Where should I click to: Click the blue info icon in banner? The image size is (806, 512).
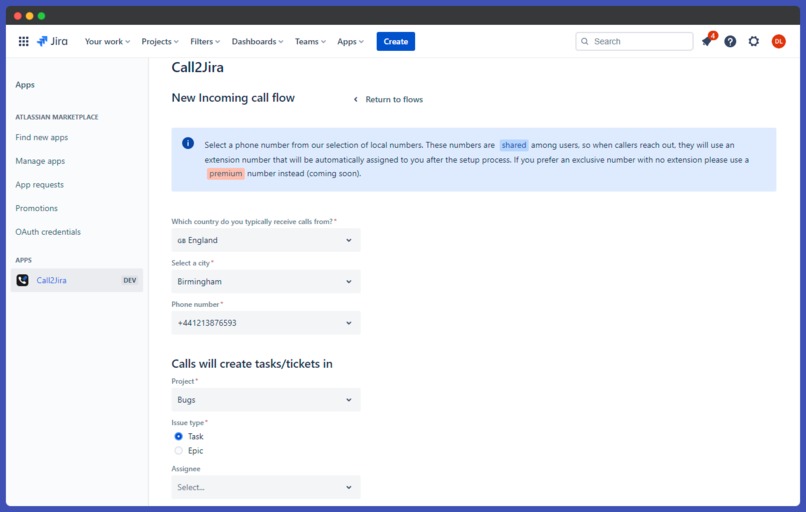tap(188, 143)
